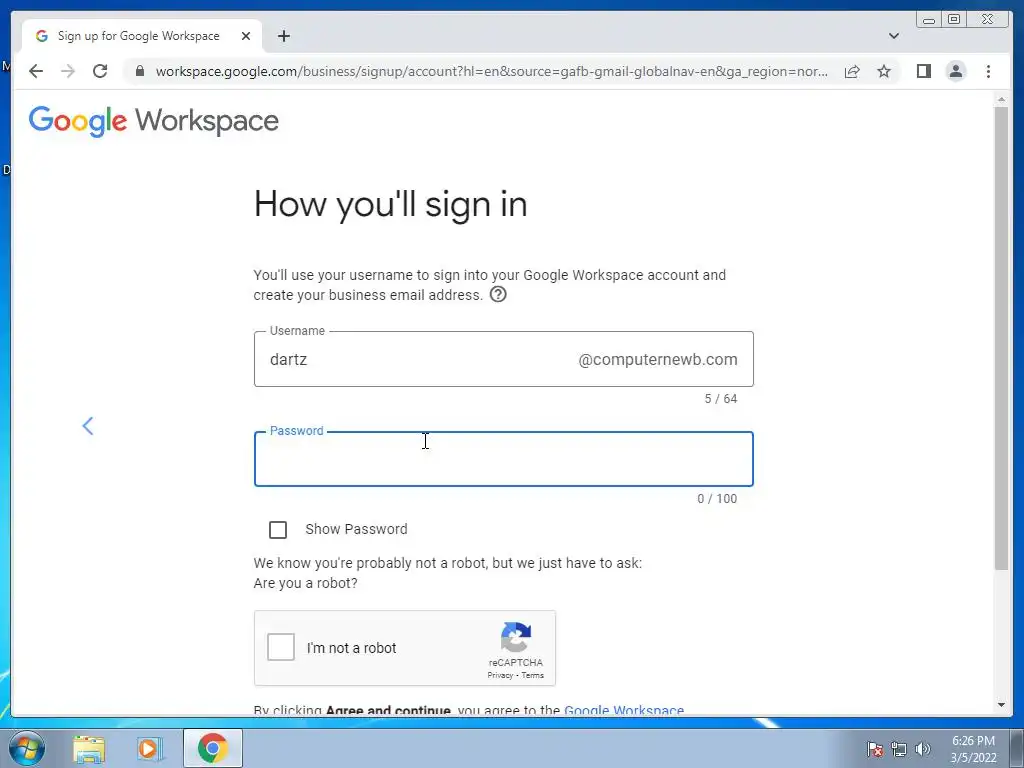
Task: Click the reCAPTCHA logo
Action: (x=516, y=637)
